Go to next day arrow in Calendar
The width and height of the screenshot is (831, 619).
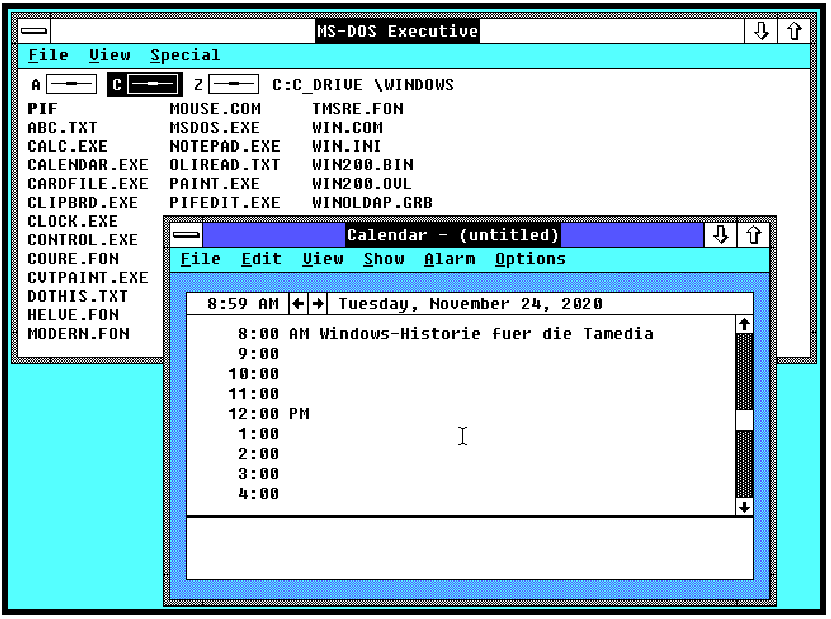point(317,303)
